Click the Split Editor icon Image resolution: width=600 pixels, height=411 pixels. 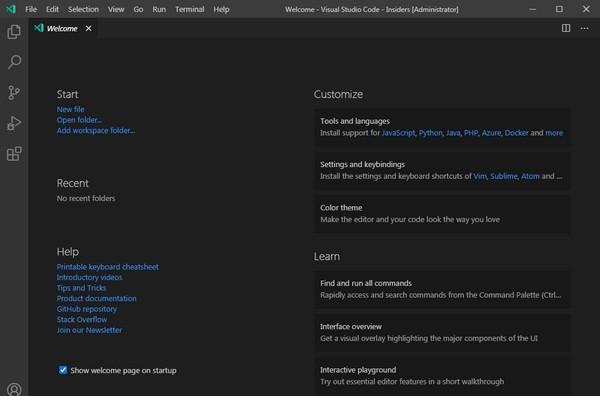point(566,28)
